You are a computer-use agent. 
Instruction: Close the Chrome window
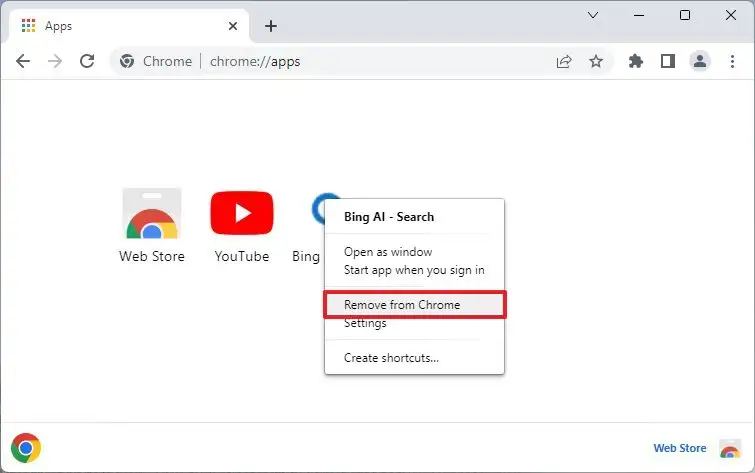[730, 15]
